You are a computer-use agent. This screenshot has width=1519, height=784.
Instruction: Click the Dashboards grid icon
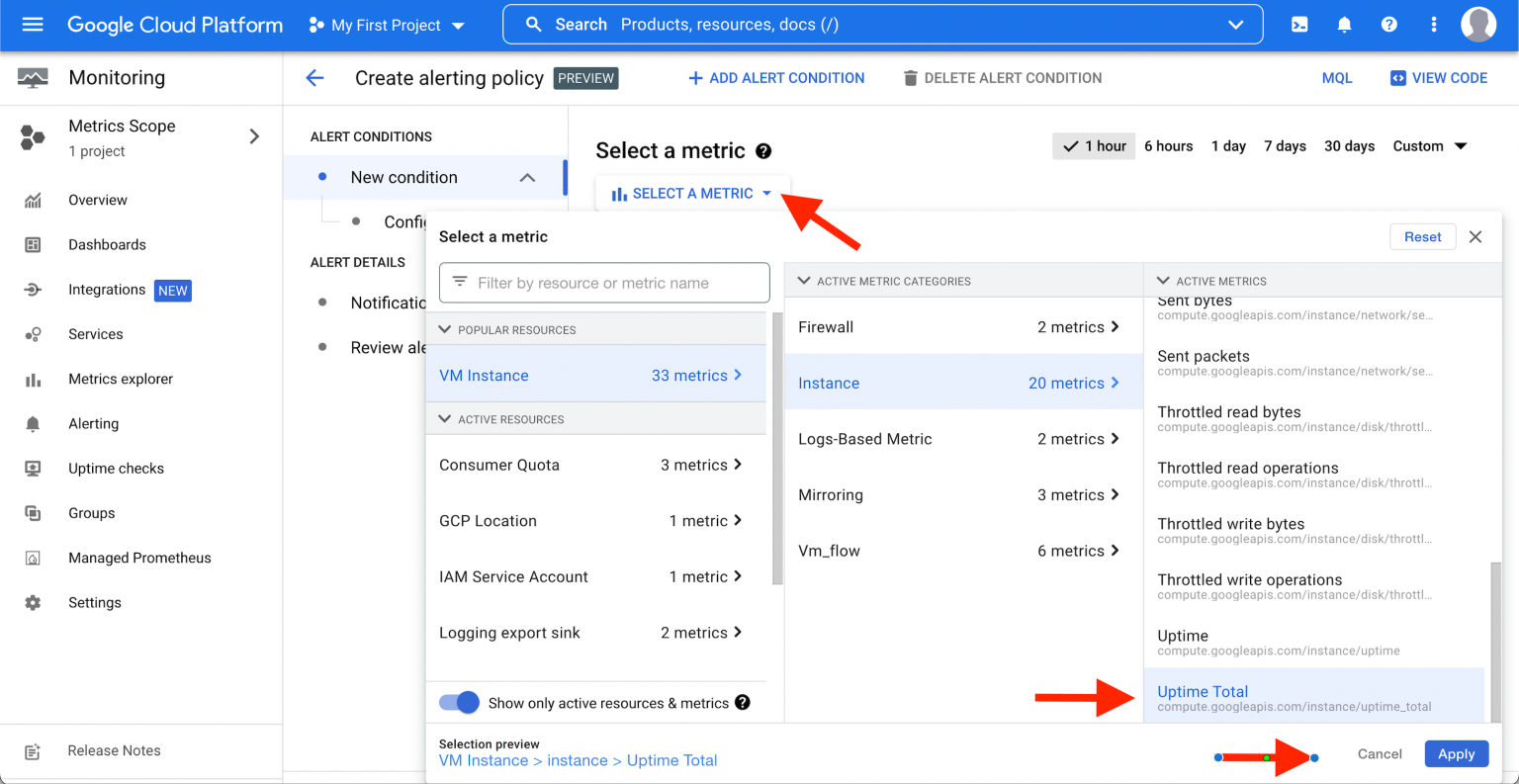click(33, 244)
